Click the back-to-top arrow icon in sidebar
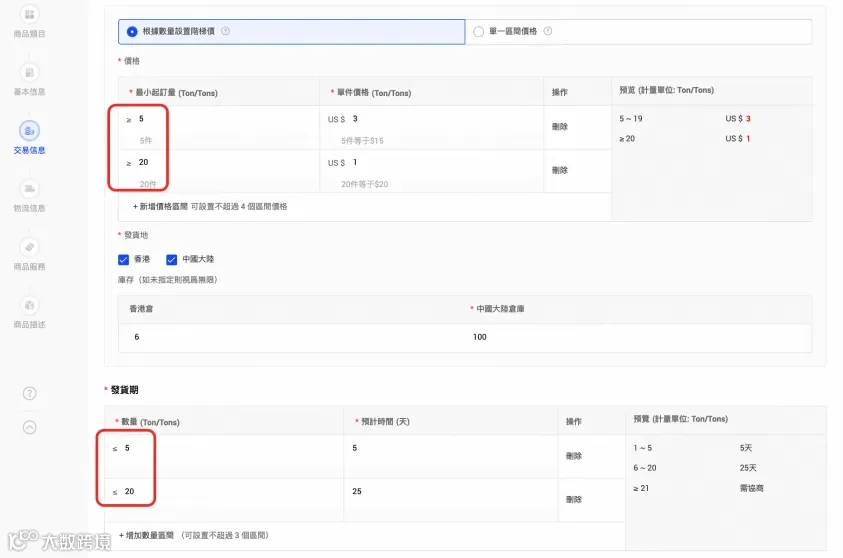843x558 pixels. tap(30, 427)
